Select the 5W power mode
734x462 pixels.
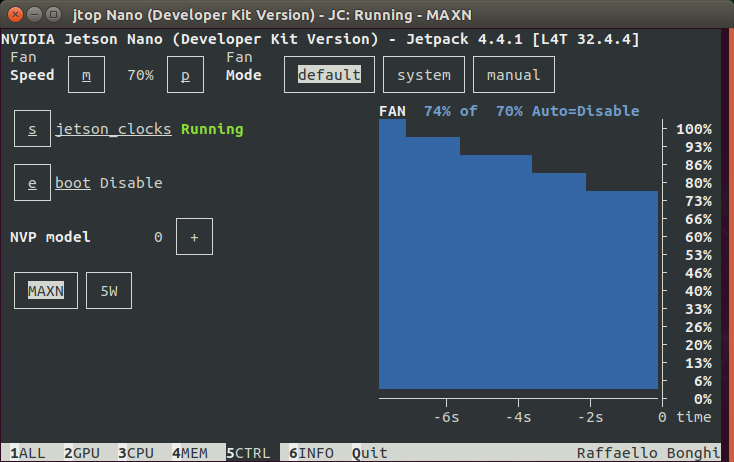coord(109,291)
